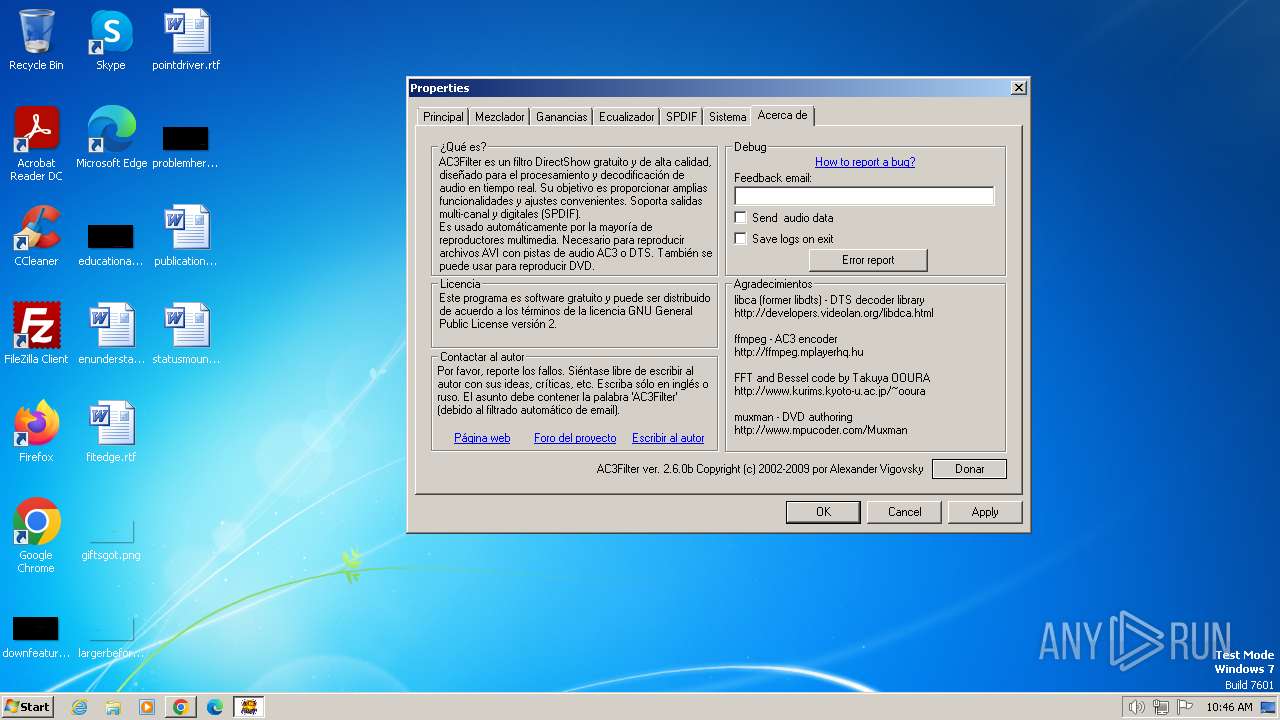The width and height of the screenshot is (1280, 720).
Task: Switch to the SPDIF tab
Action: click(681, 117)
